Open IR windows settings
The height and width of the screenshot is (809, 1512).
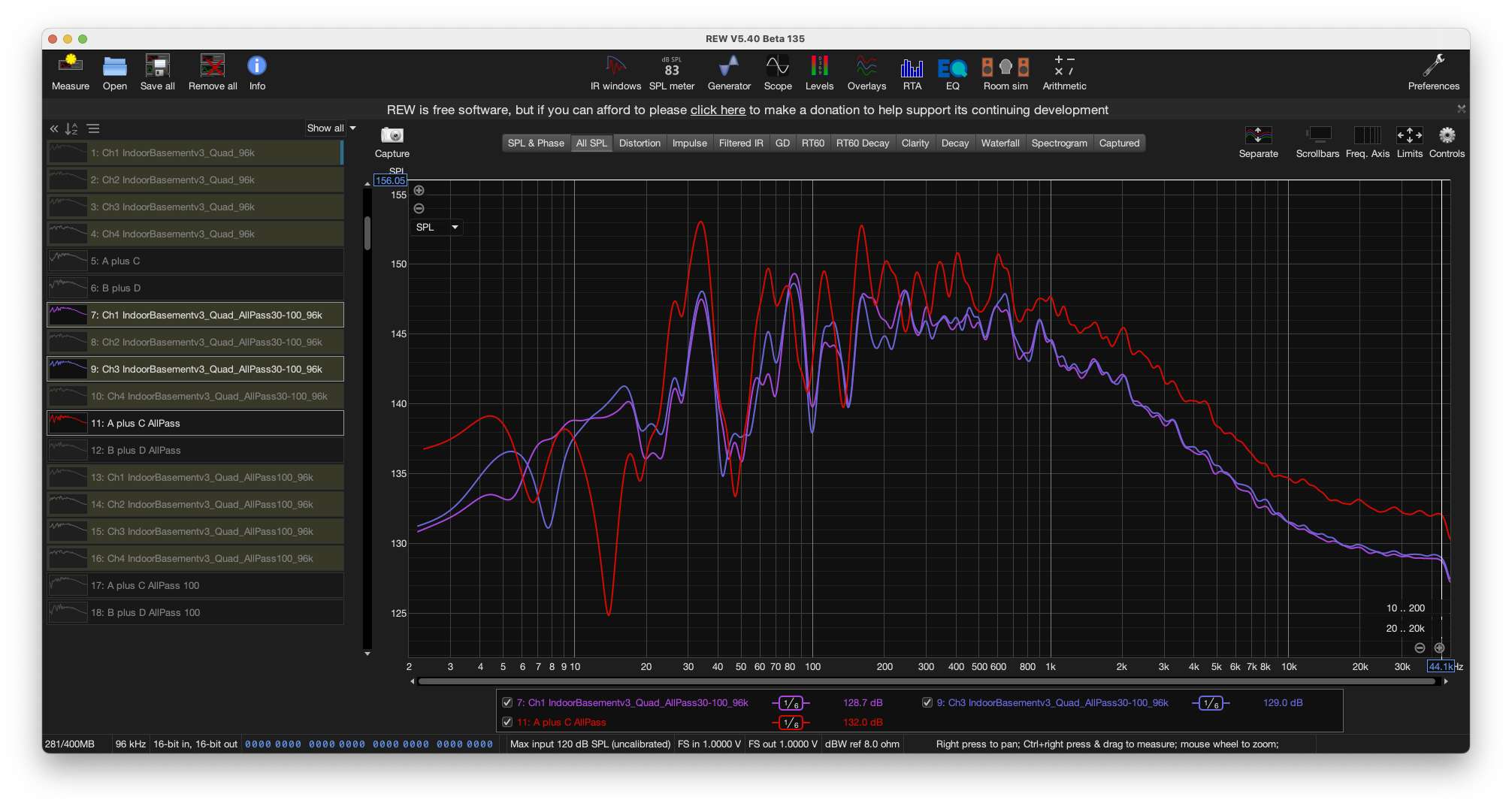tap(615, 73)
